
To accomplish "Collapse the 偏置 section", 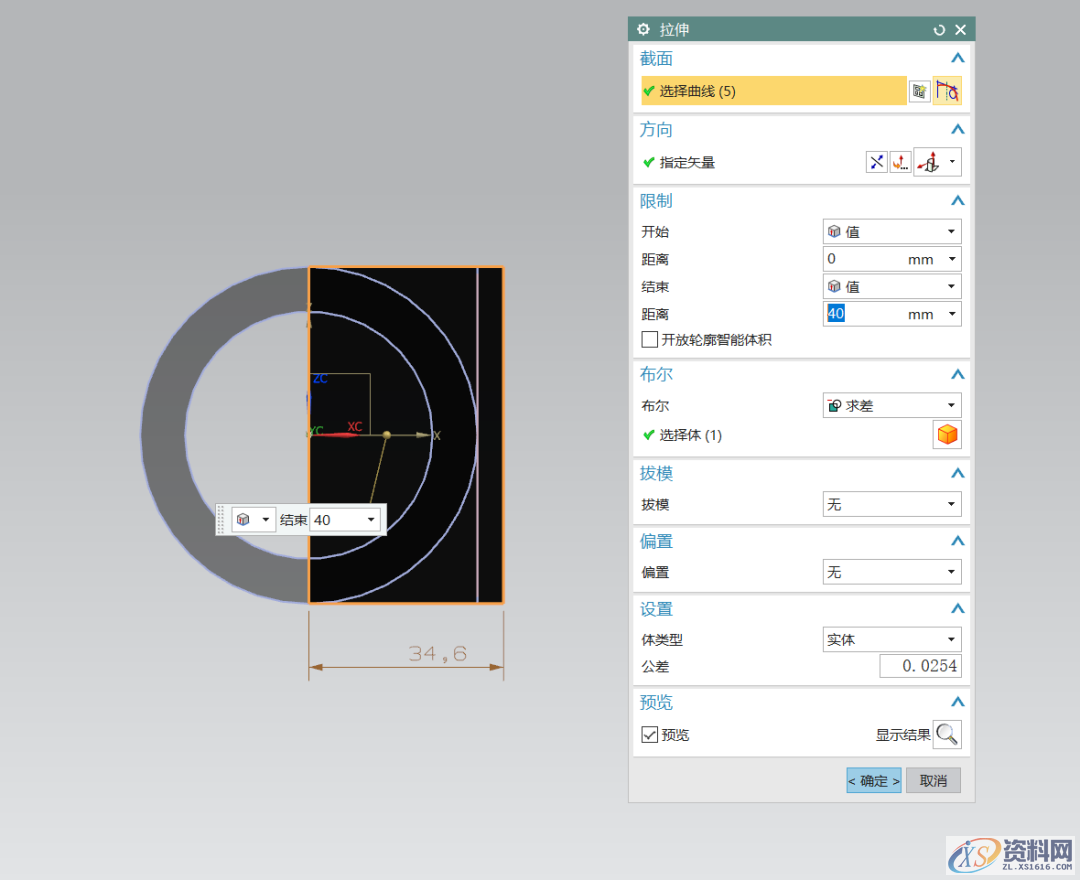I will pos(957,540).
